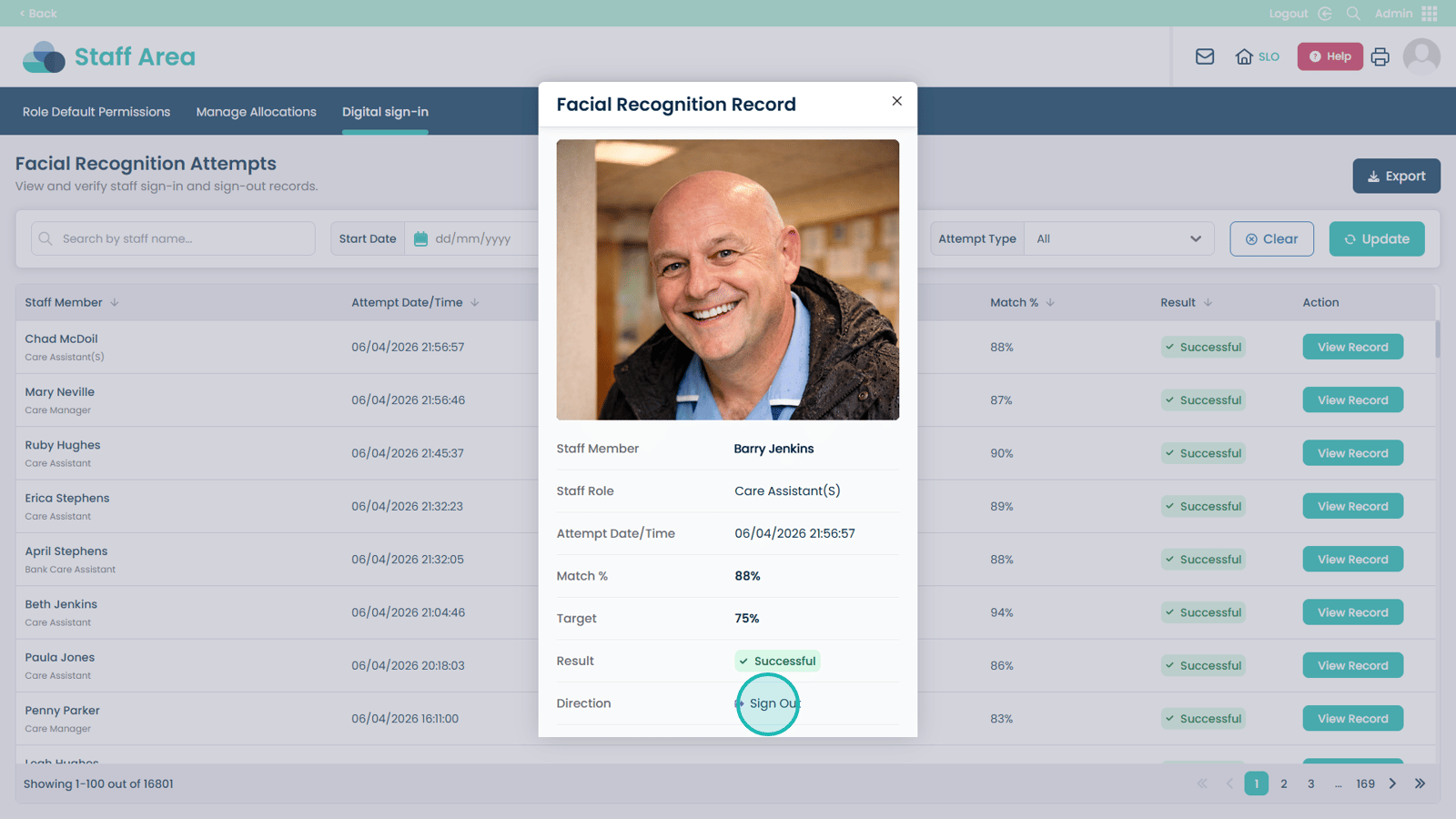Sort by Match % column arrow

(x=1050, y=303)
